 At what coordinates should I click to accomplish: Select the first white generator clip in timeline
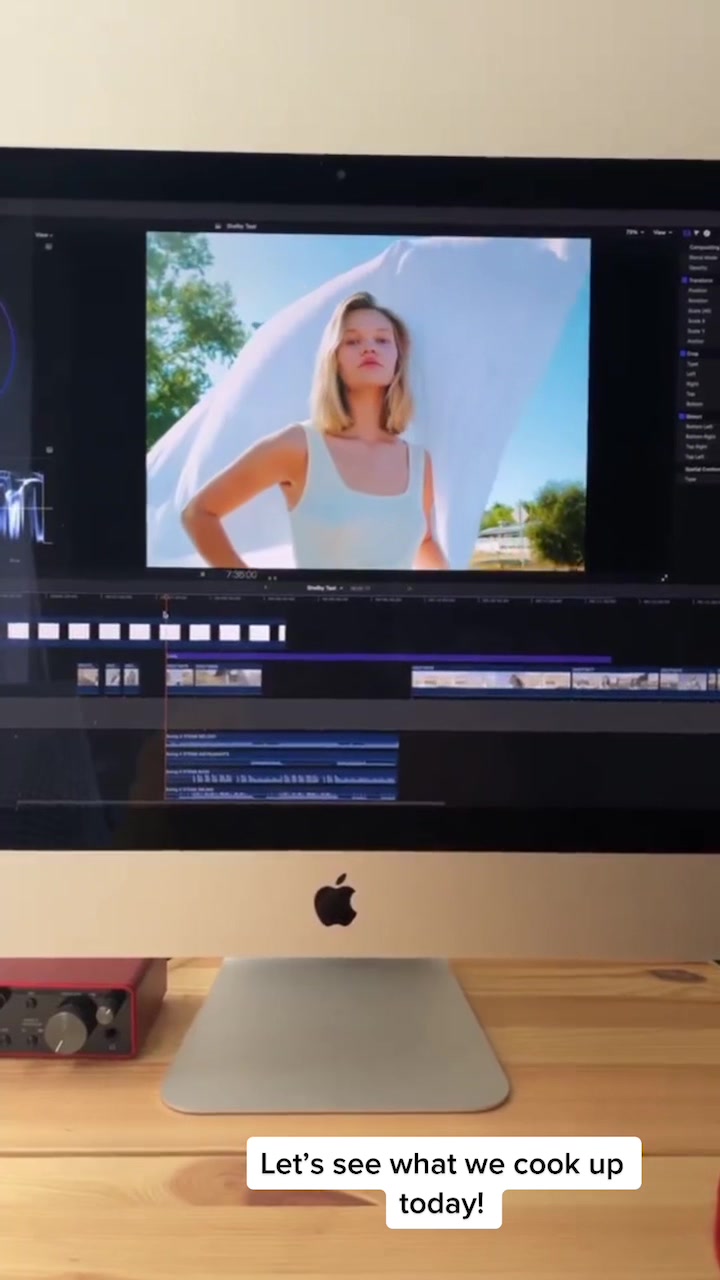(18, 631)
